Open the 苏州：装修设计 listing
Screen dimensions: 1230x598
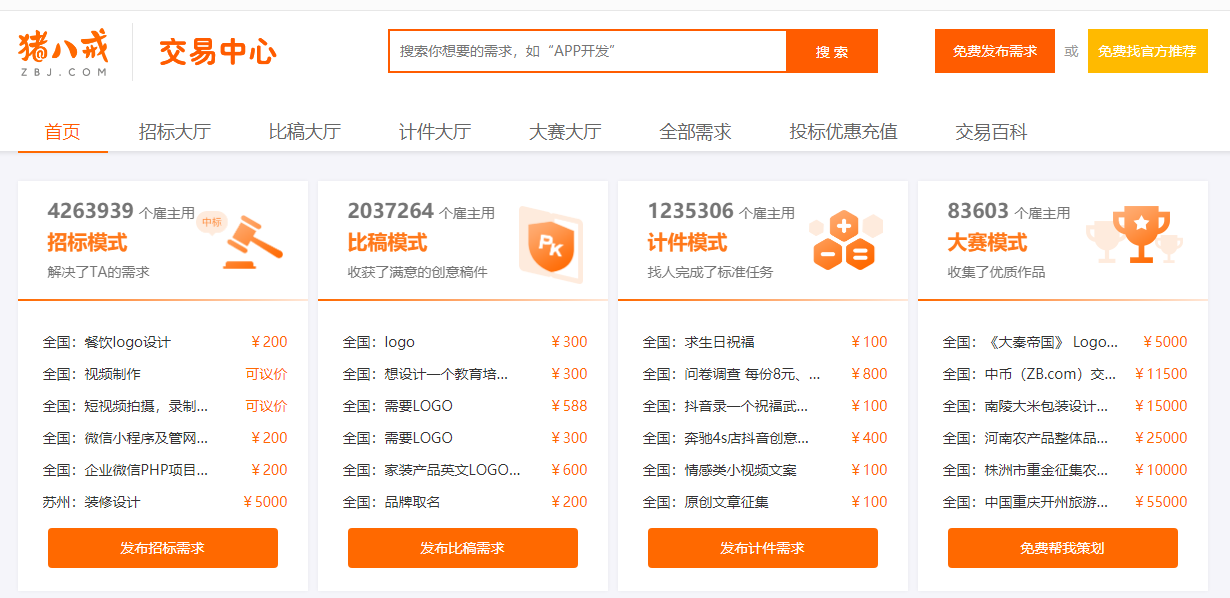tap(92, 502)
